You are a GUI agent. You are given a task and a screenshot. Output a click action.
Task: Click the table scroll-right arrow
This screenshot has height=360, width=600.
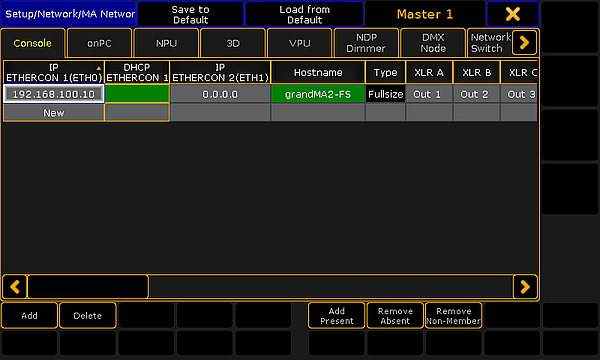tap(525, 287)
